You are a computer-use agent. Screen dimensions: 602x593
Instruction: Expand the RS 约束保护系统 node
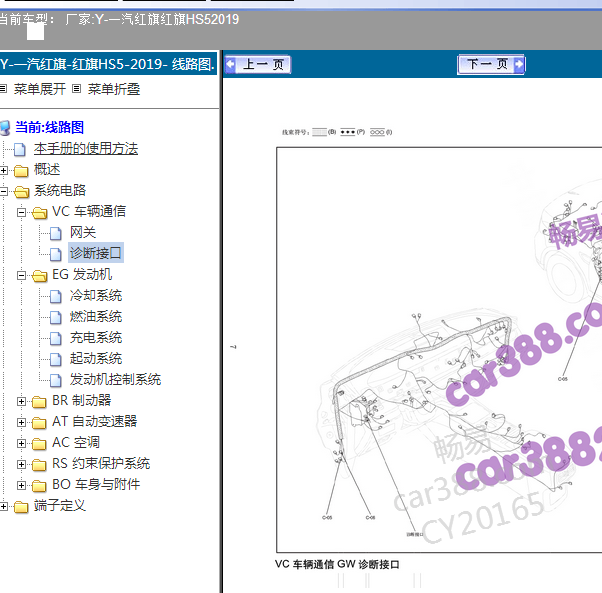point(22,465)
